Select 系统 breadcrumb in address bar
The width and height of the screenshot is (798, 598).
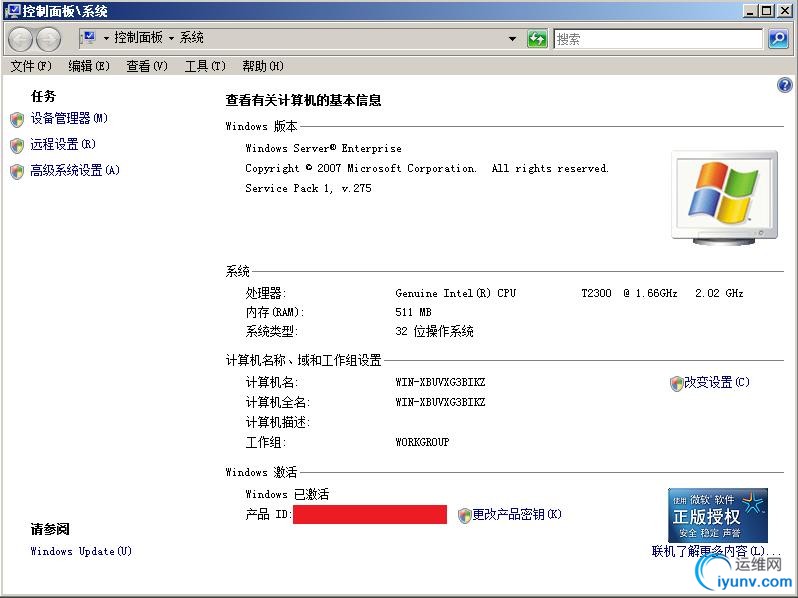[191, 38]
